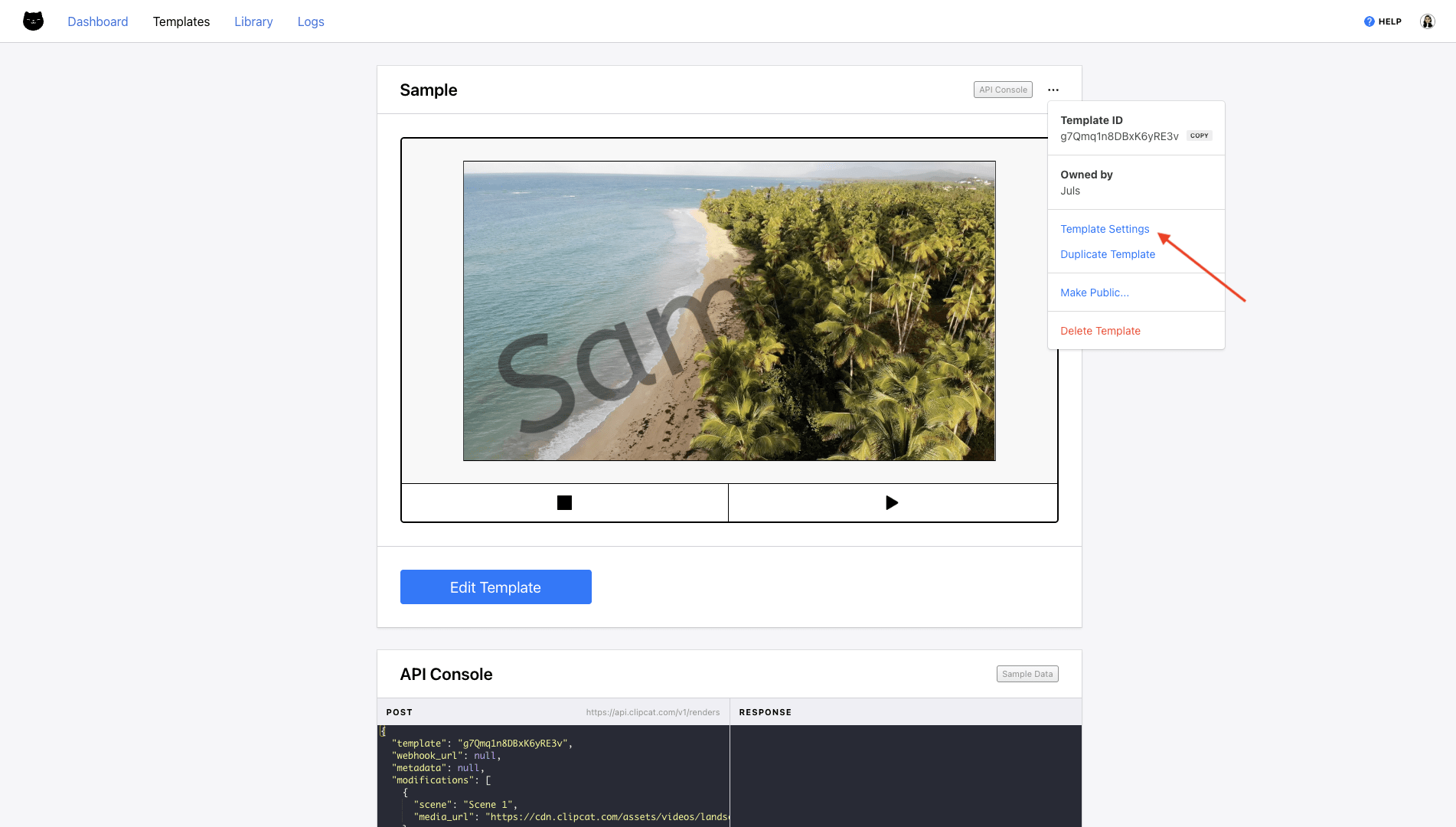The image size is (1456, 827).
Task: Click the RESPONSE panel heading
Action: (x=766, y=712)
